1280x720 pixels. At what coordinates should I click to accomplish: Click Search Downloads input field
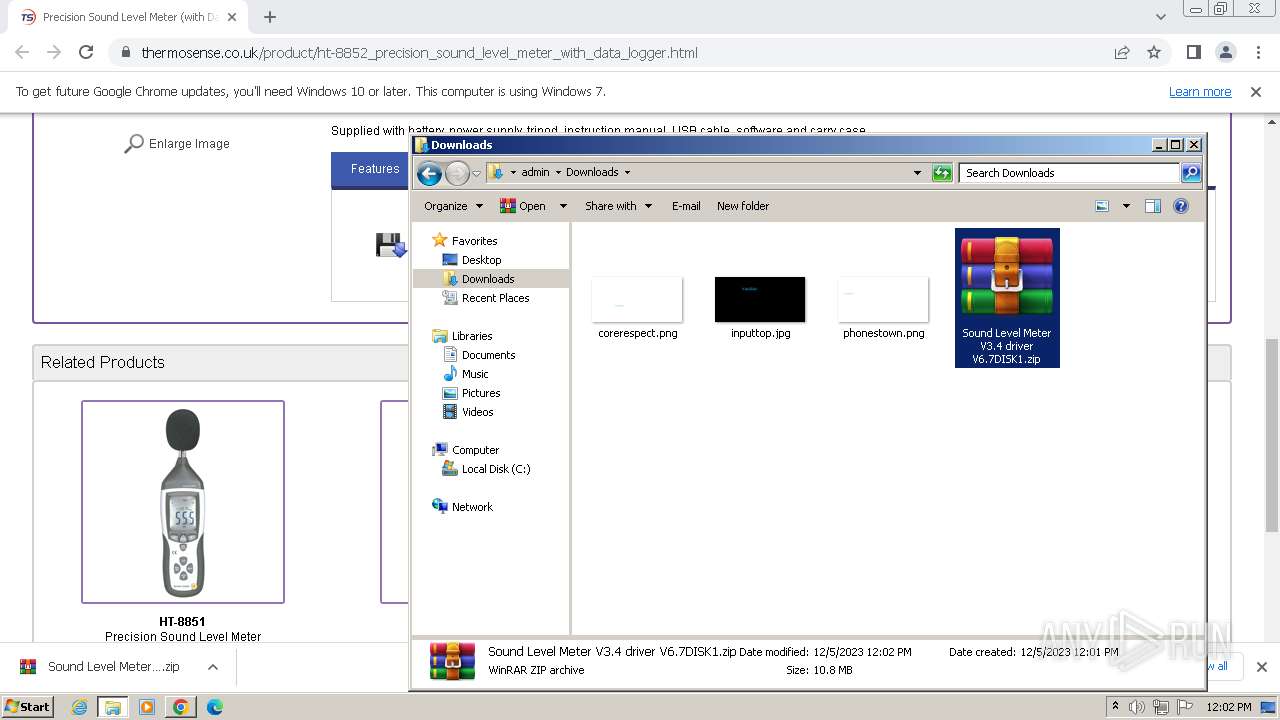[1069, 173]
